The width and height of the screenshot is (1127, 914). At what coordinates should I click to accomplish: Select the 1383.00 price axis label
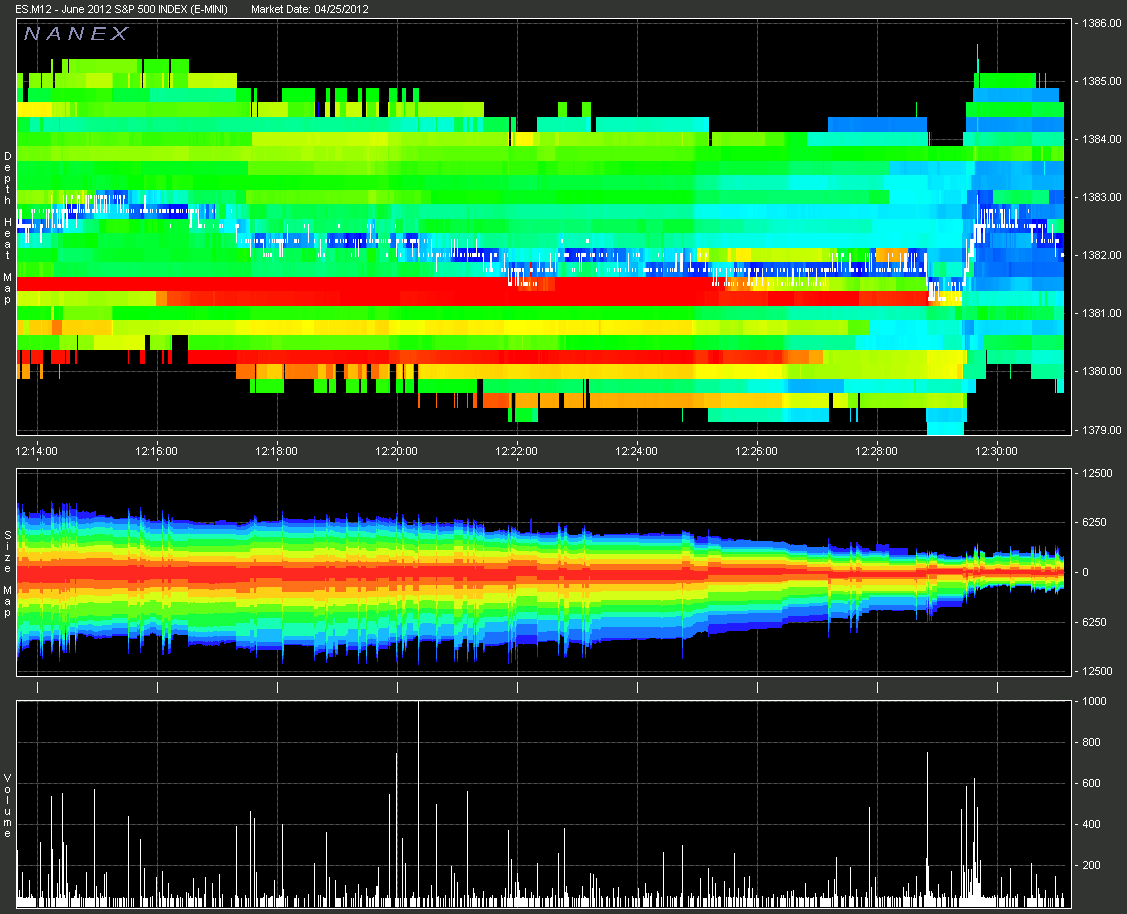[x=1102, y=197]
